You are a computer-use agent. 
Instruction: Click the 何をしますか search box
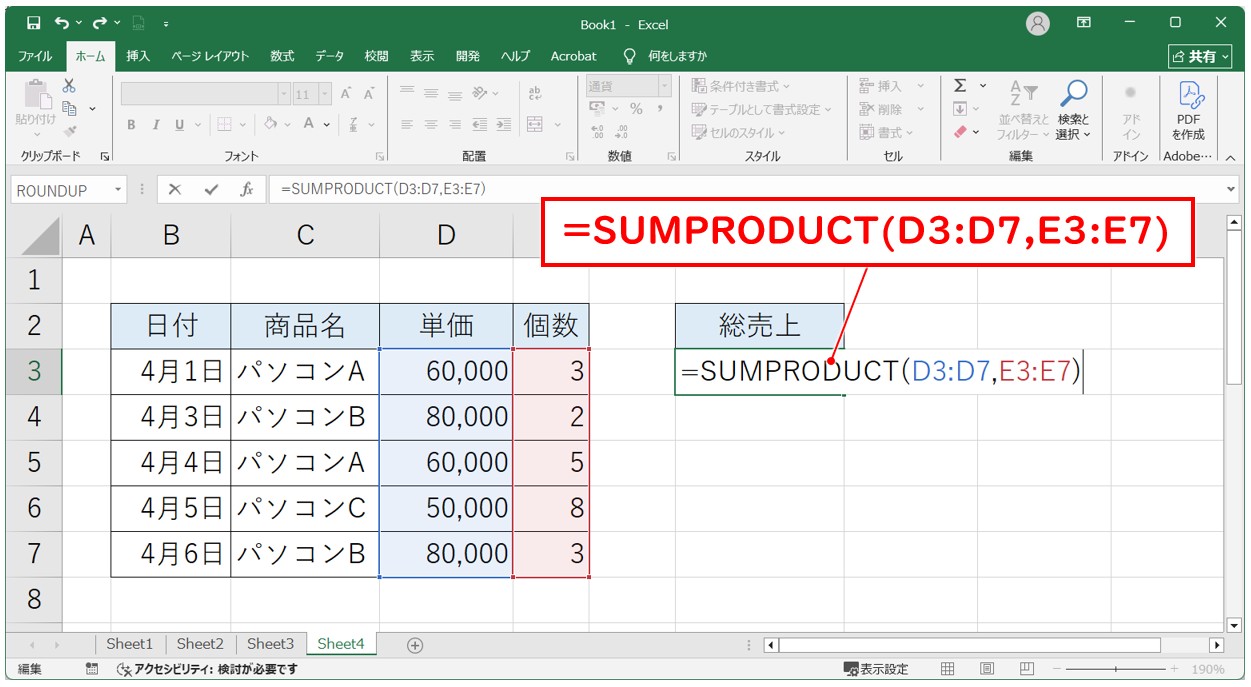pyautogui.click(x=677, y=56)
